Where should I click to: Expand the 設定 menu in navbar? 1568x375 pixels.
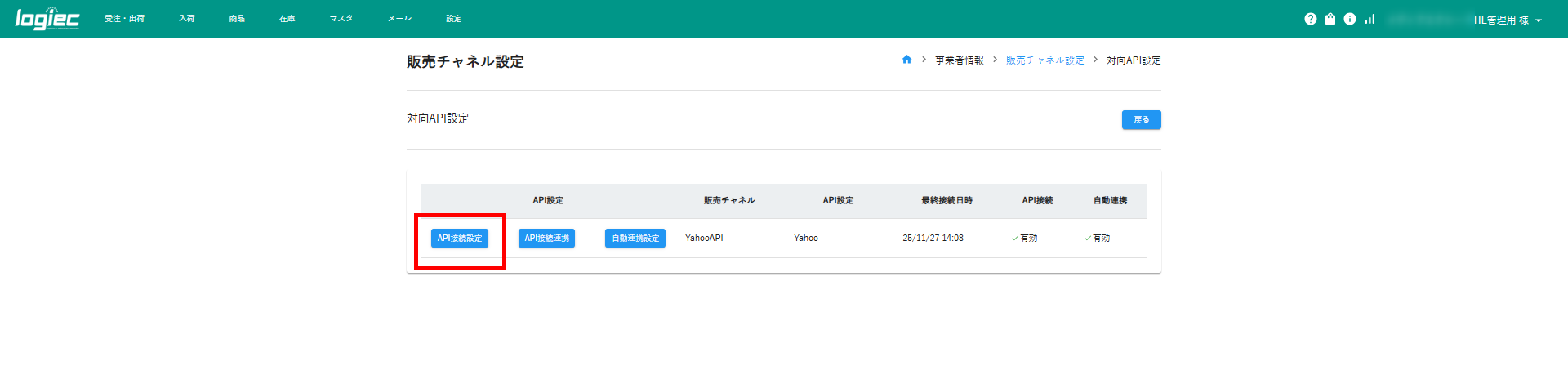click(453, 19)
